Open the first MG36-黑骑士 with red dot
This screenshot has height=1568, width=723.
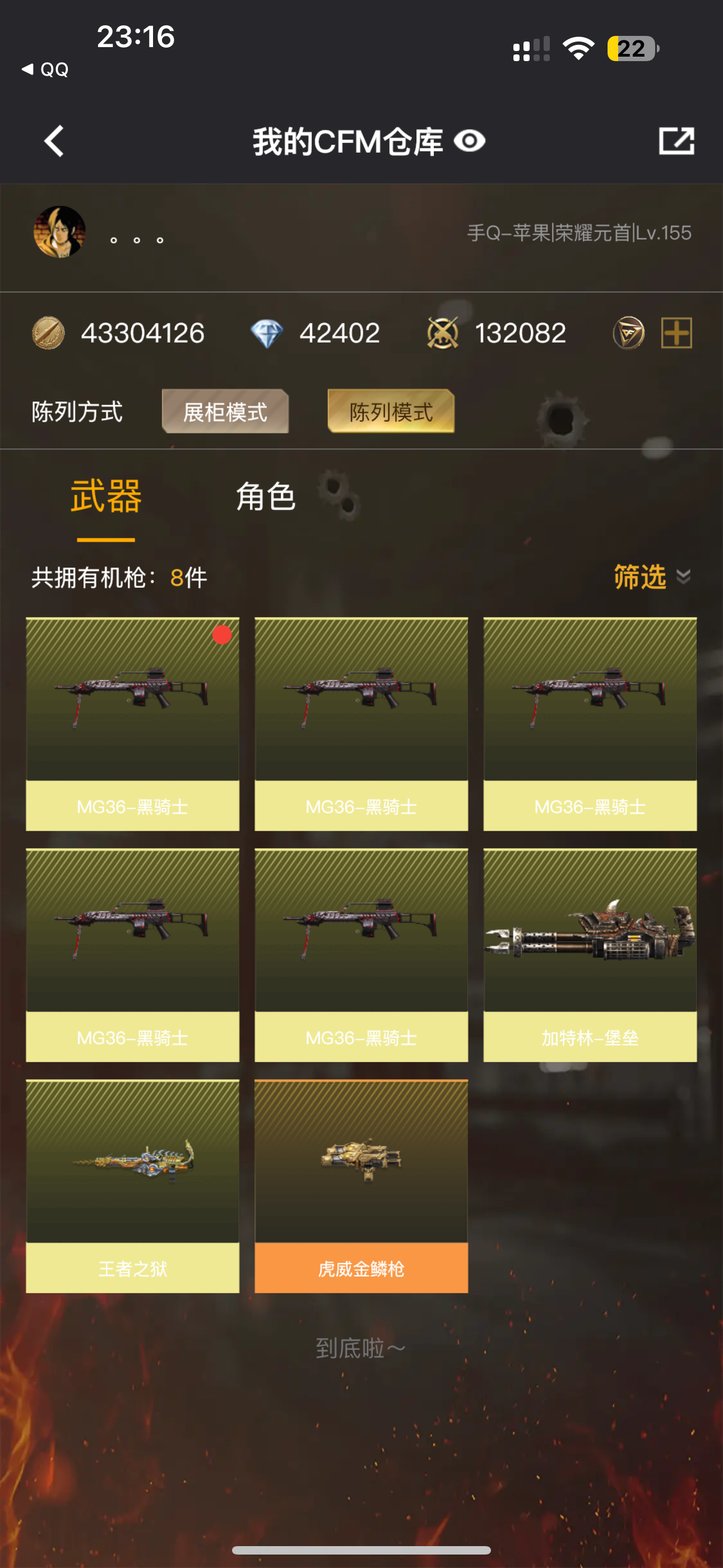[x=133, y=725]
